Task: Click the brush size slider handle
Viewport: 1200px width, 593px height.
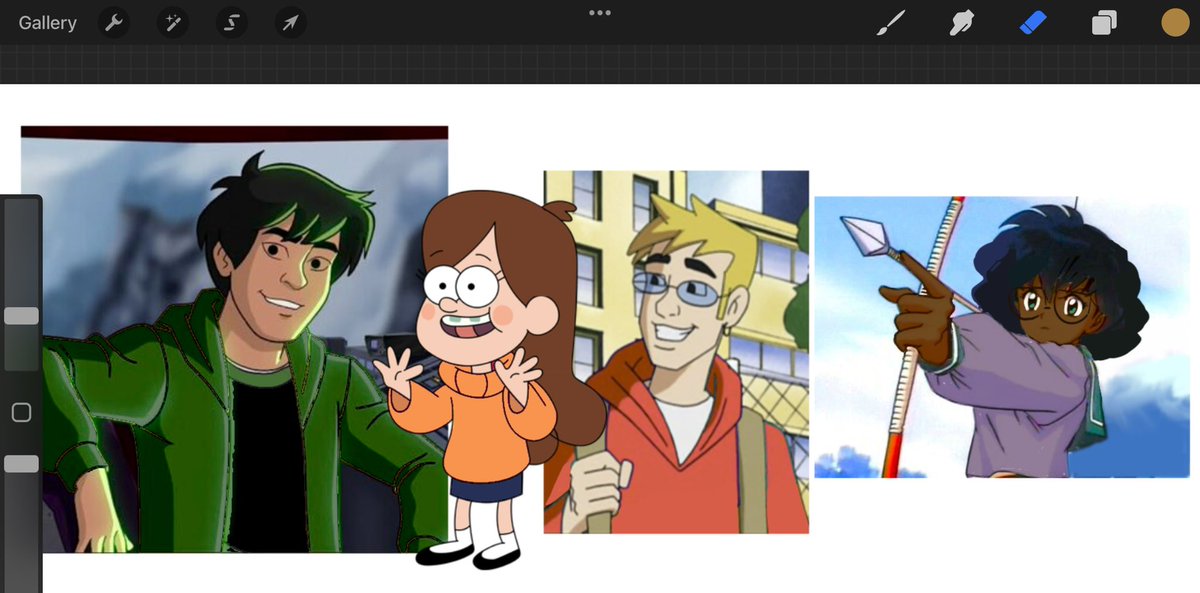Action: pos(21,316)
